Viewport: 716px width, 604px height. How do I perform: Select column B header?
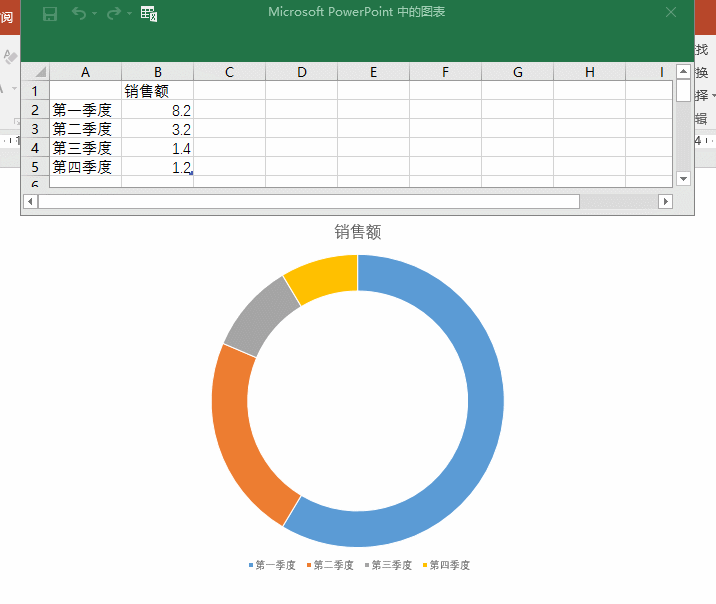pos(157,72)
